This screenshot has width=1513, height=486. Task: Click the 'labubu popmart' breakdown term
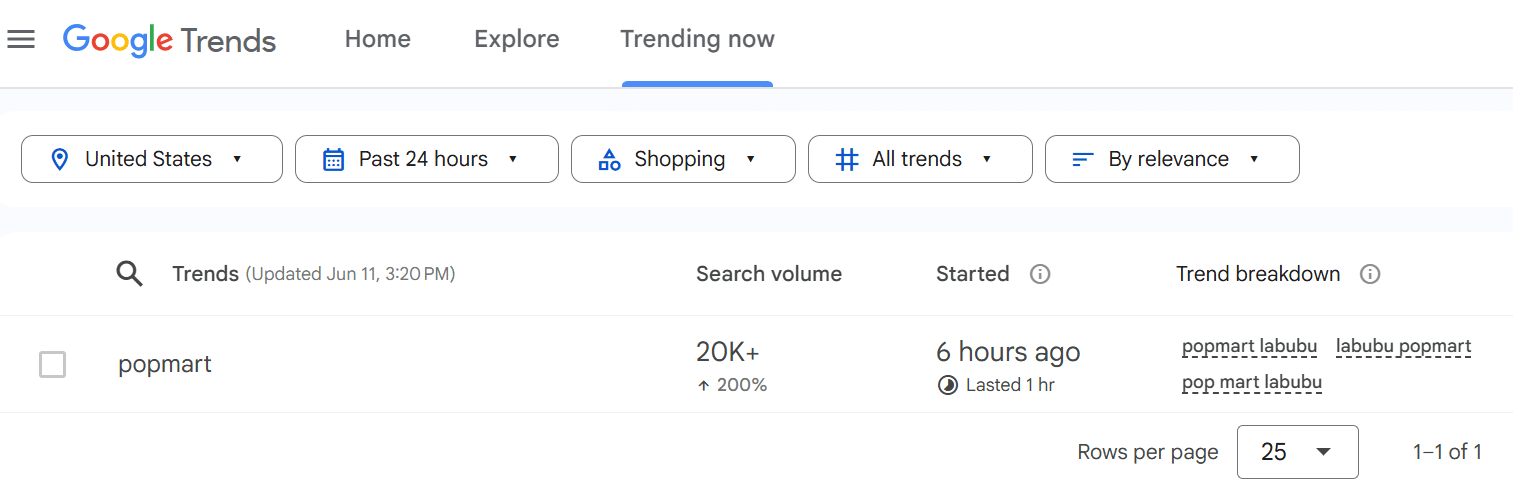[1403, 347]
